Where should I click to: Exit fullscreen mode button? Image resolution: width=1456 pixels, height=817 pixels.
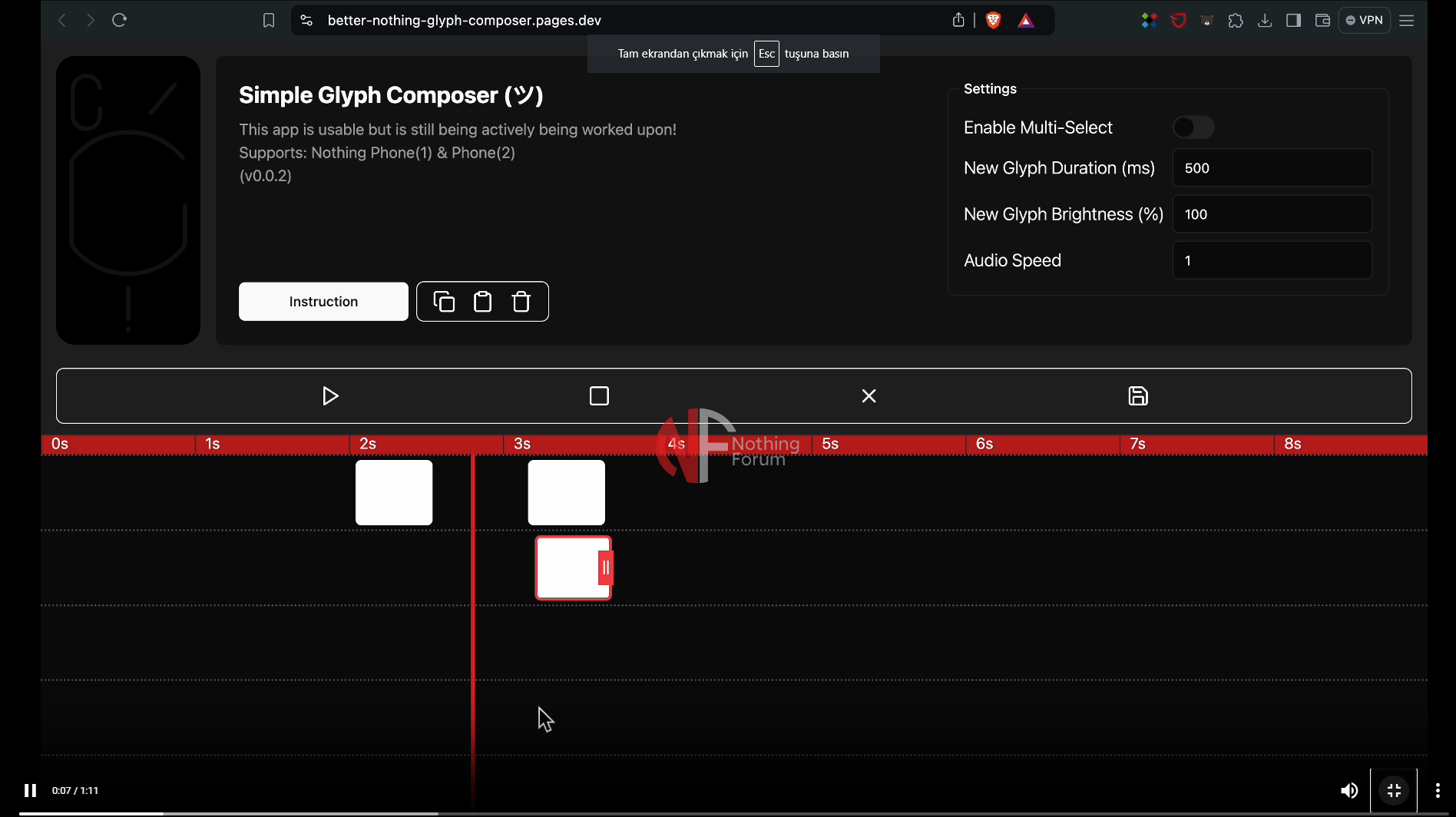(x=1394, y=790)
